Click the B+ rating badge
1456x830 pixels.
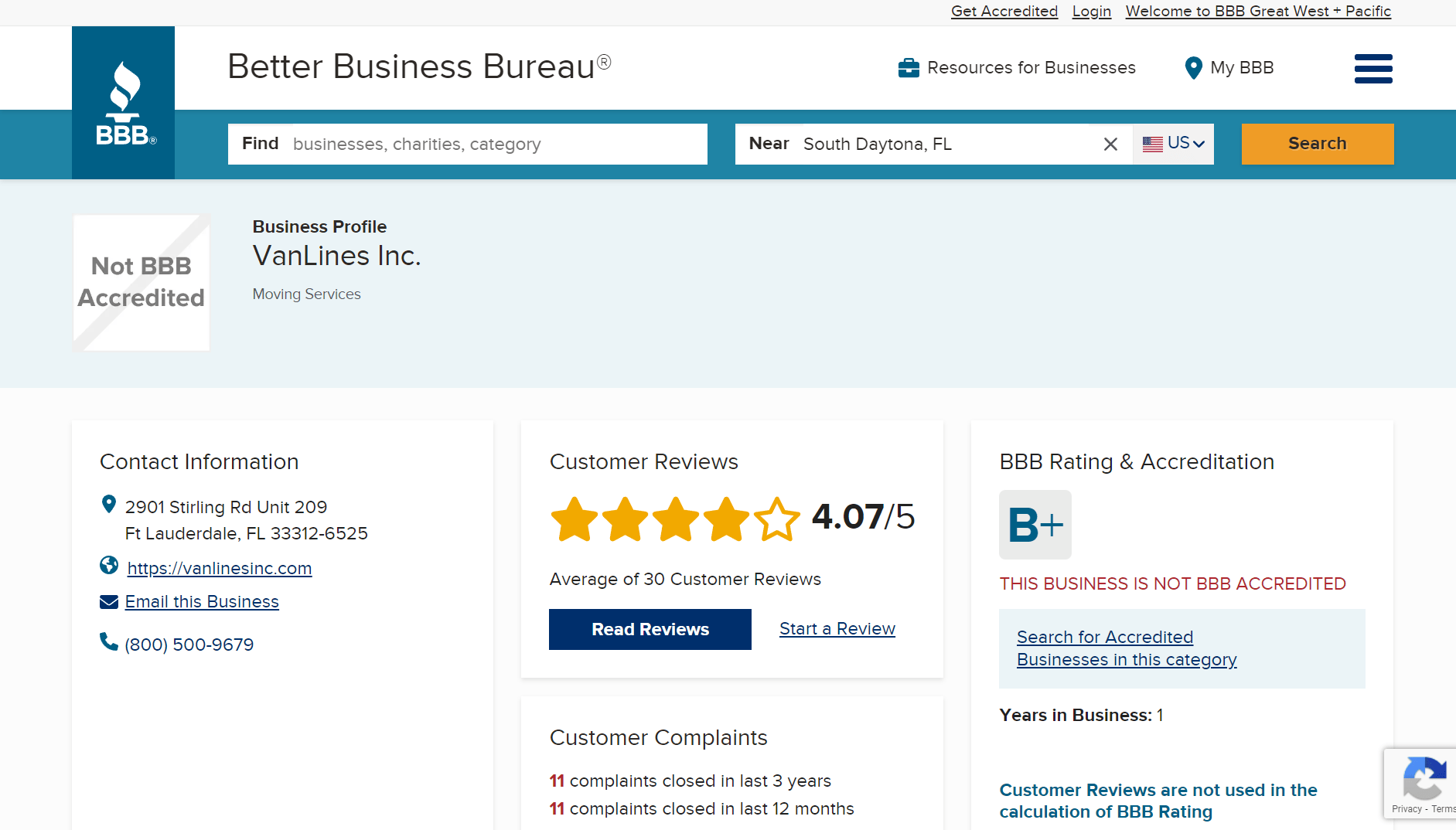click(x=1035, y=525)
